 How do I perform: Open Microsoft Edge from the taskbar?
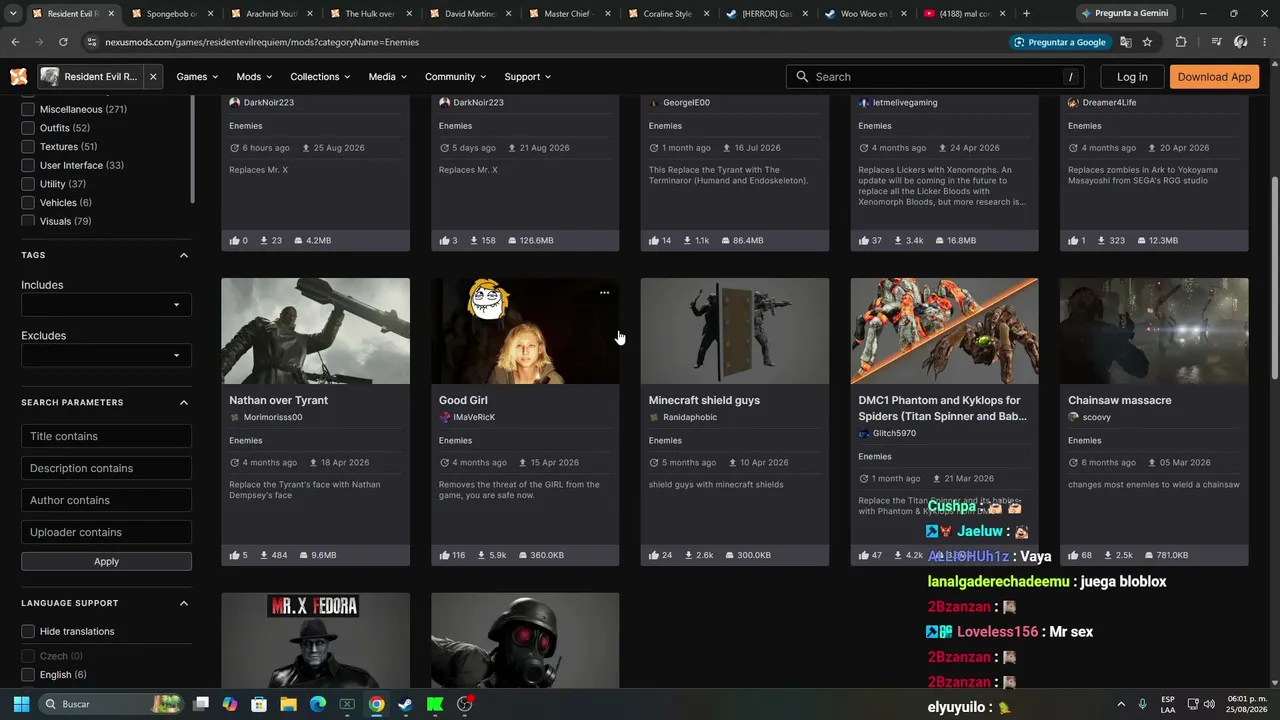pyautogui.click(x=317, y=704)
